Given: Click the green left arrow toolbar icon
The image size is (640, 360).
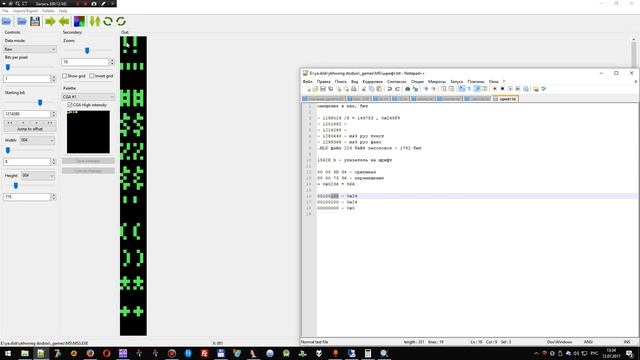Looking at the screenshot, I should coord(64,21).
